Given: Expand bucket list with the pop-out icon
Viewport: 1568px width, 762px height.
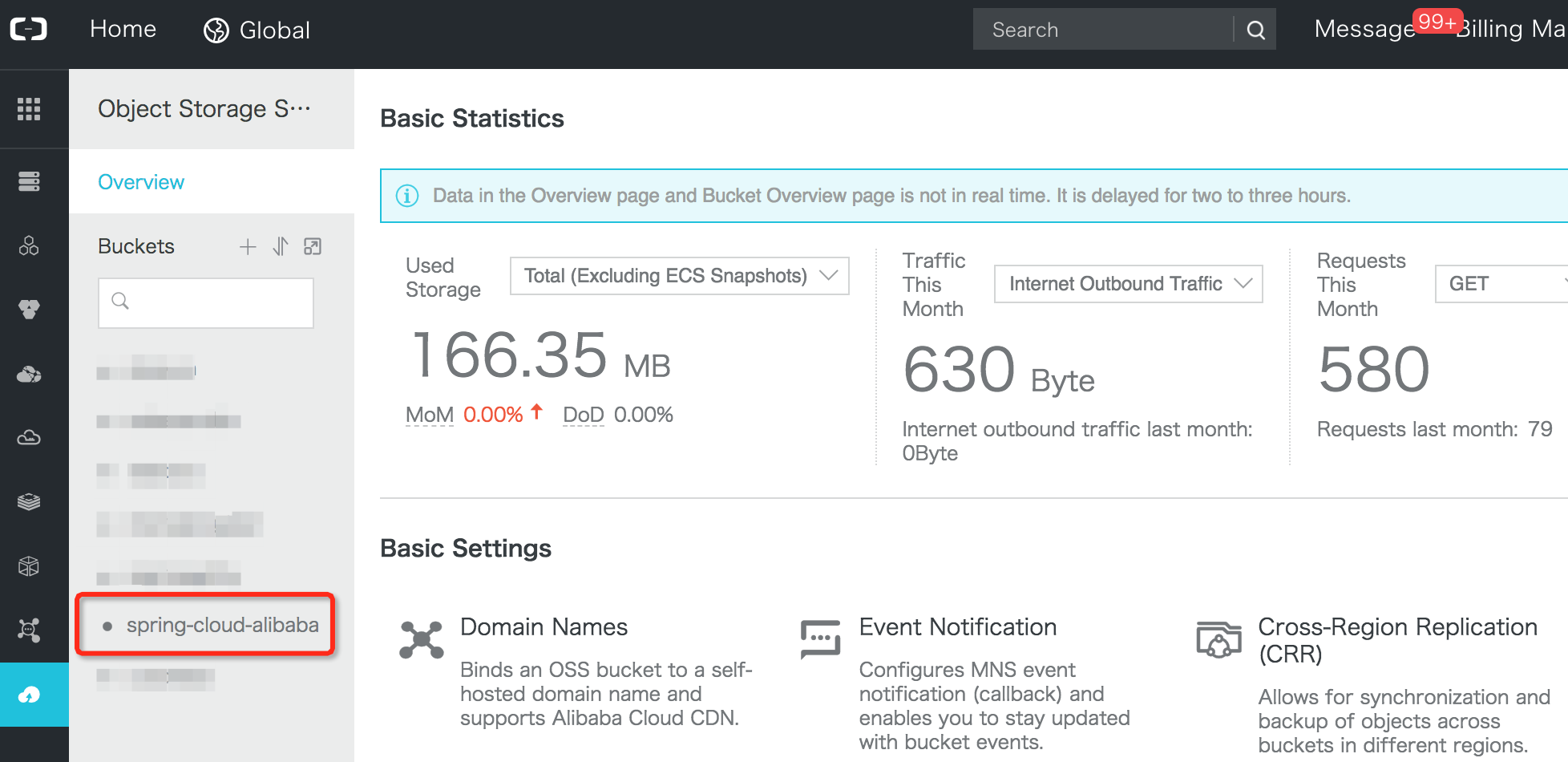Looking at the screenshot, I should point(313,246).
